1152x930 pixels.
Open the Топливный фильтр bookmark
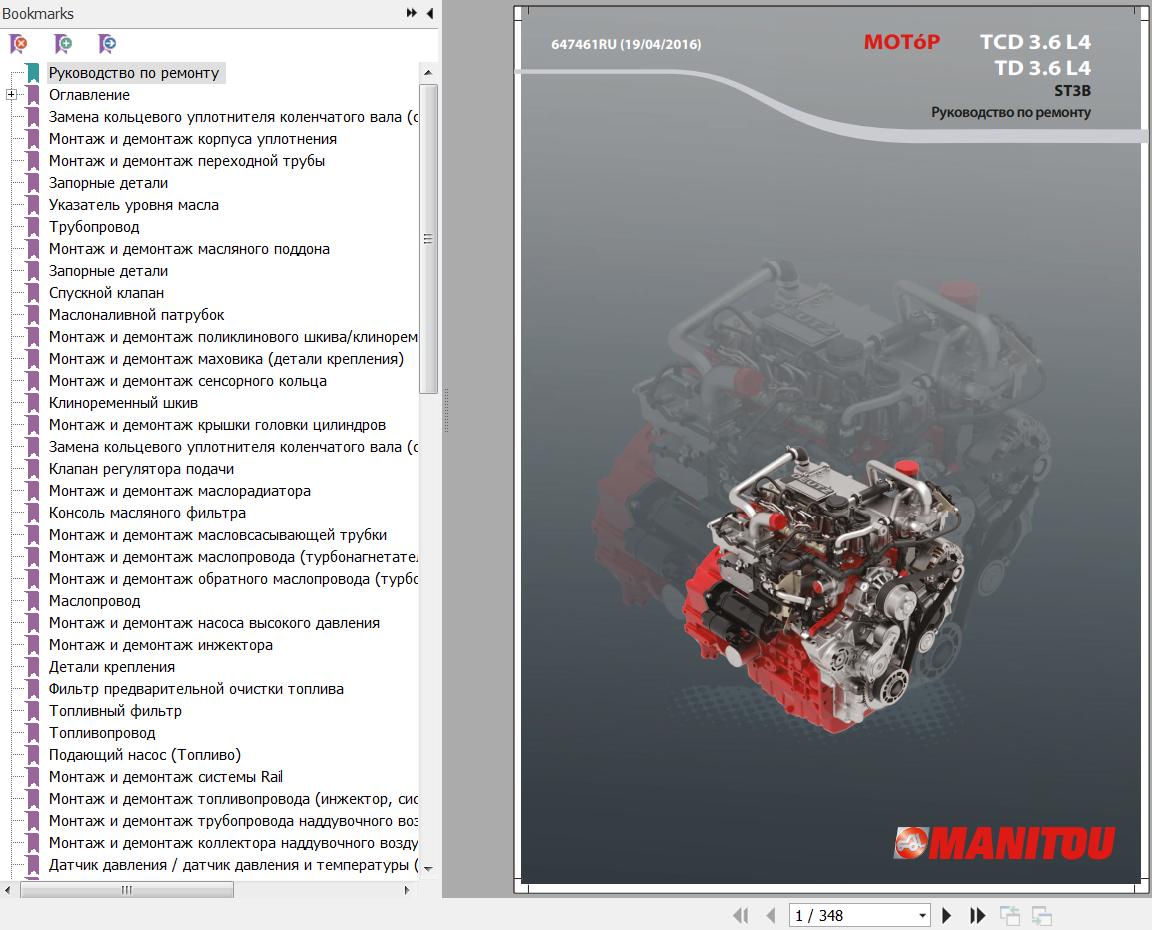tap(115, 711)
